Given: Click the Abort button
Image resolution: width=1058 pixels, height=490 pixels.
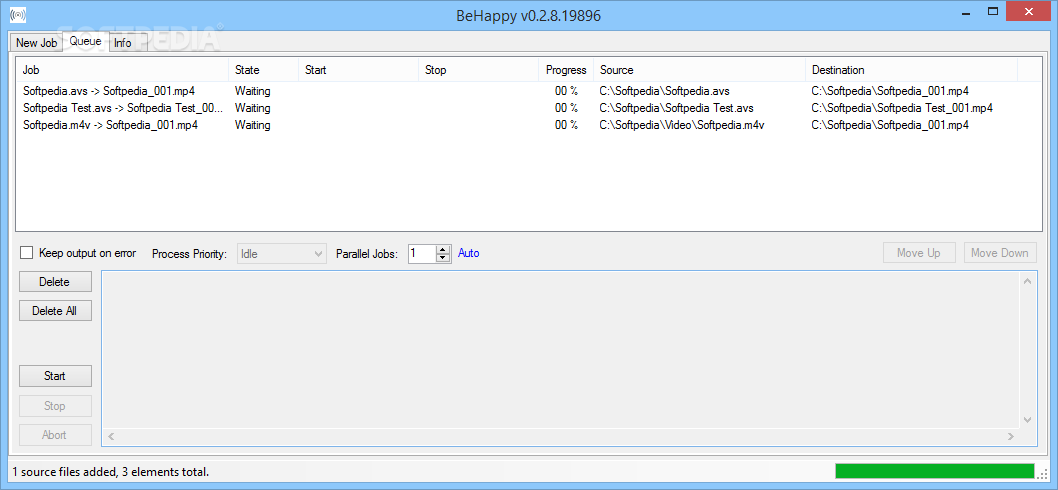Looking at the screenshot, I should point(55,435).
